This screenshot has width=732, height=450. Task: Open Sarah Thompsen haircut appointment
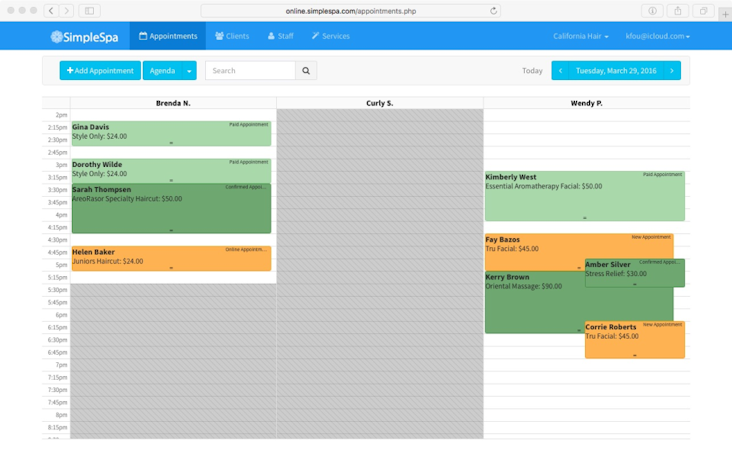[171, 208]
